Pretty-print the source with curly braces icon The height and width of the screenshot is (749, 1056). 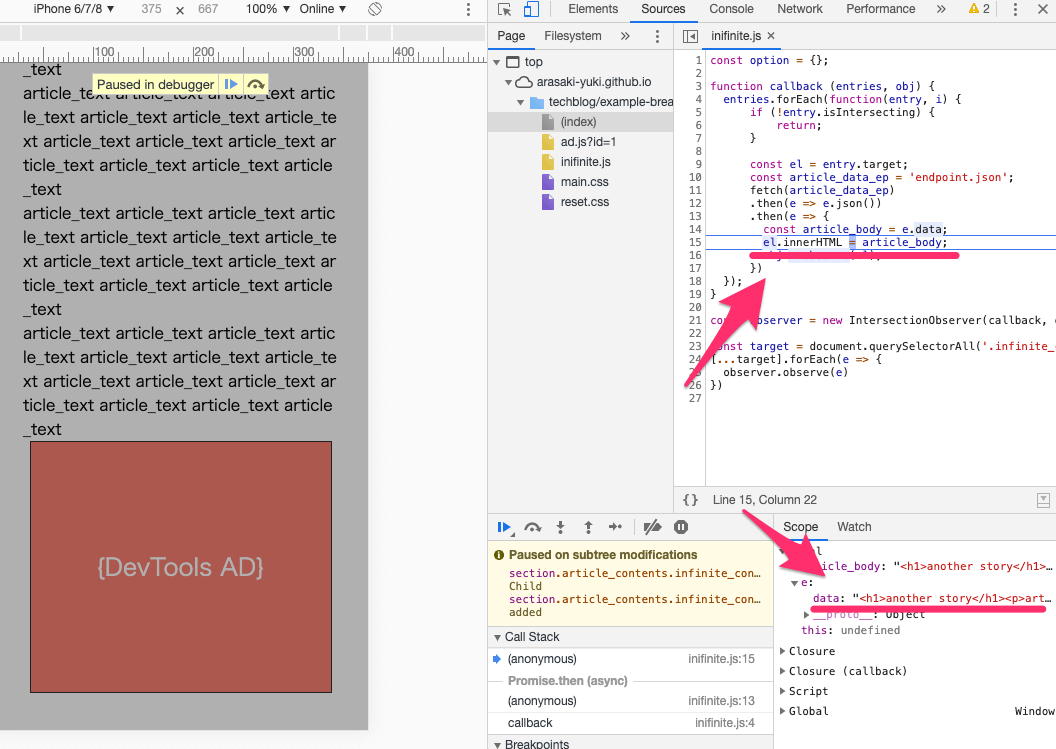click(x=690, y=500)
